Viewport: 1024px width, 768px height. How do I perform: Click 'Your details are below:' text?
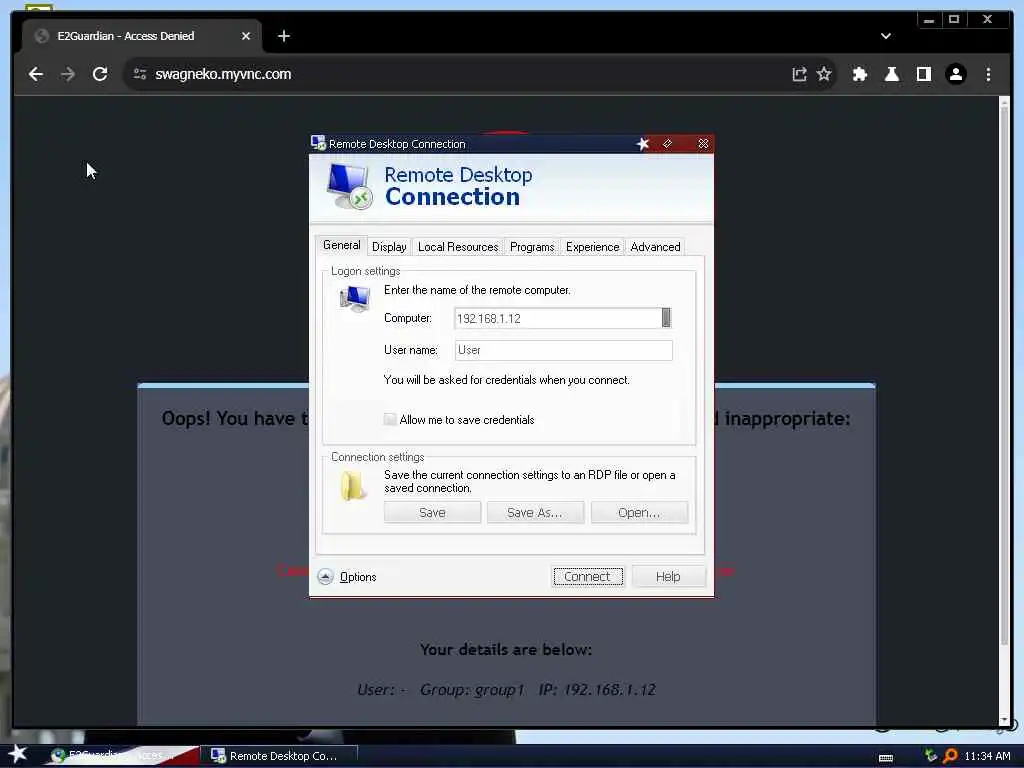click(506, 650)
